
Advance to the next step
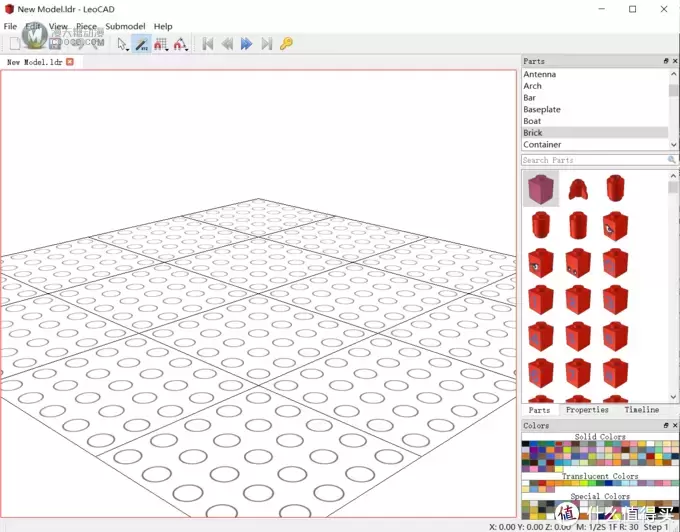pos(246,44)
